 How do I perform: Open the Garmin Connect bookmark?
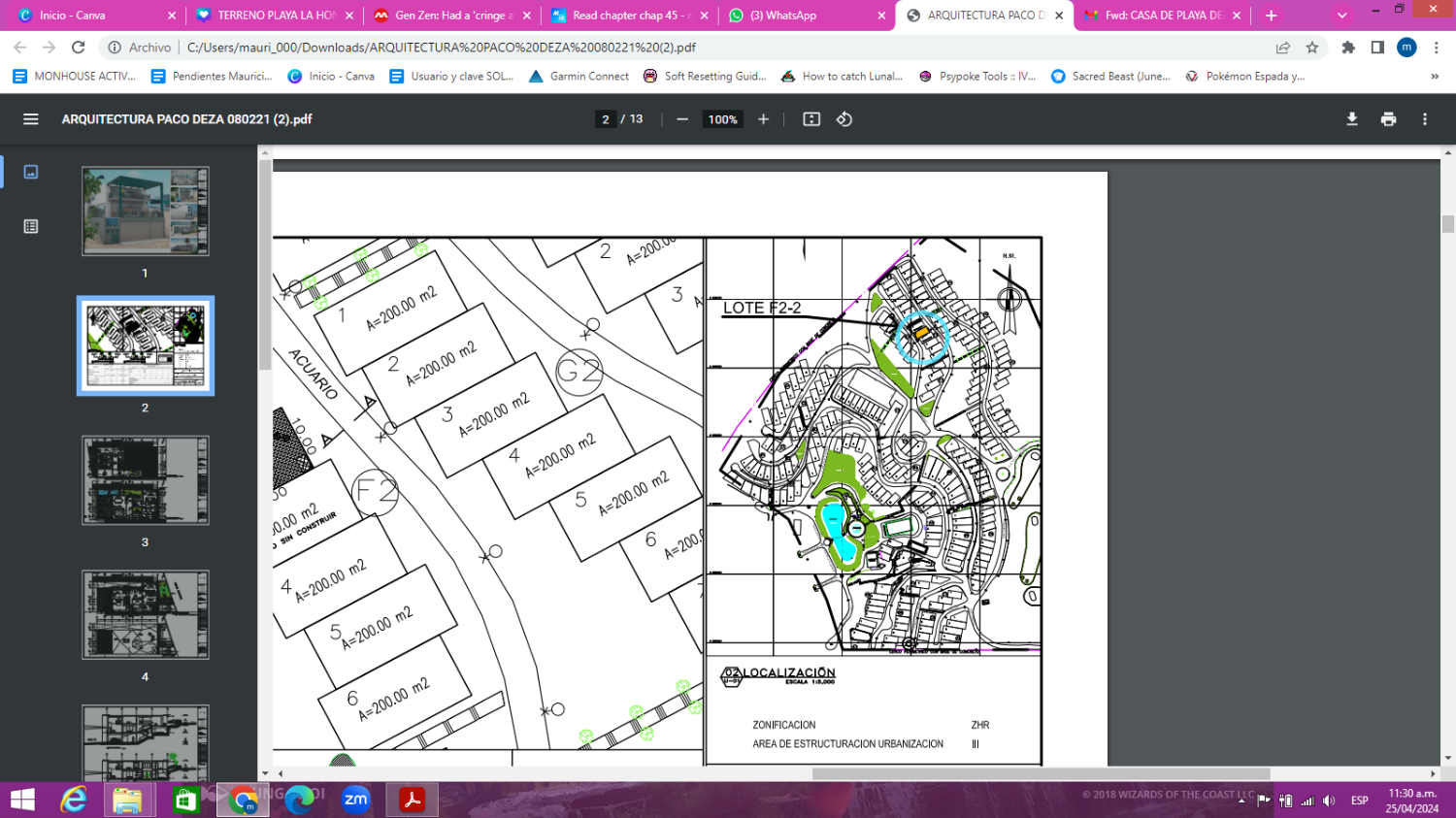pos(579,77)
